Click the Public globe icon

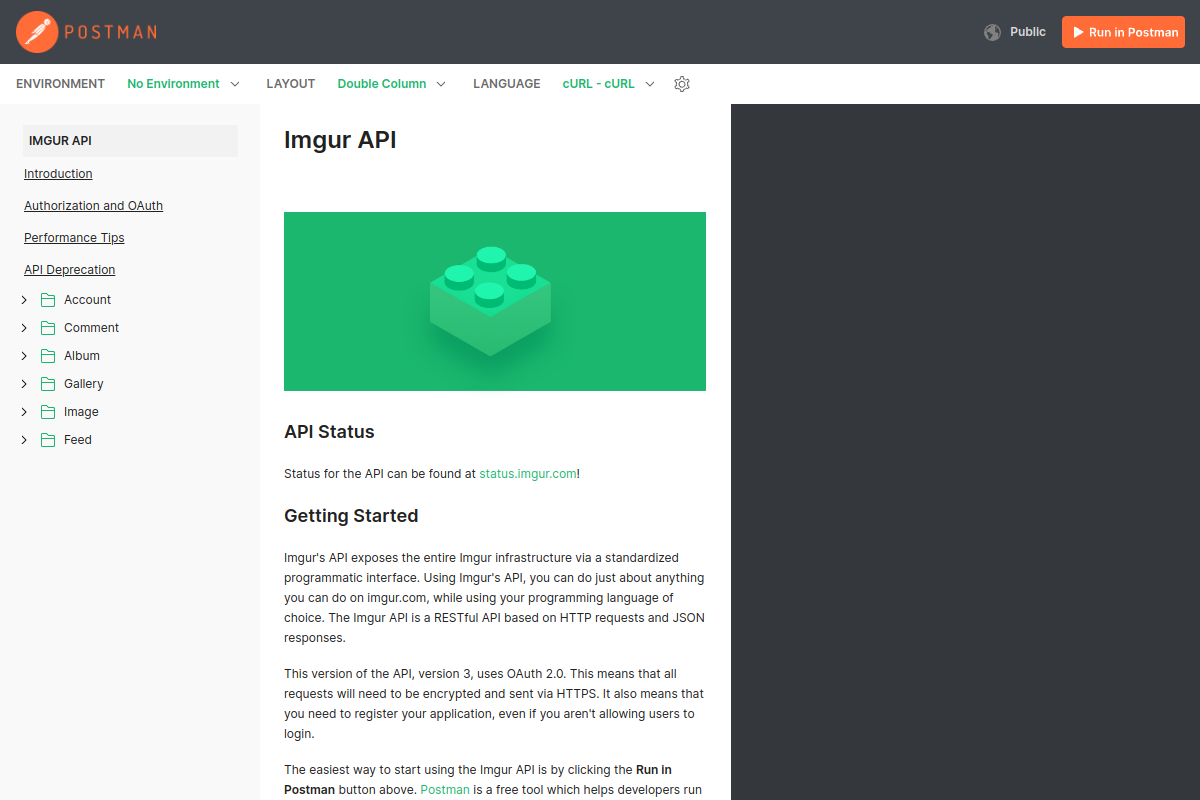992,32
